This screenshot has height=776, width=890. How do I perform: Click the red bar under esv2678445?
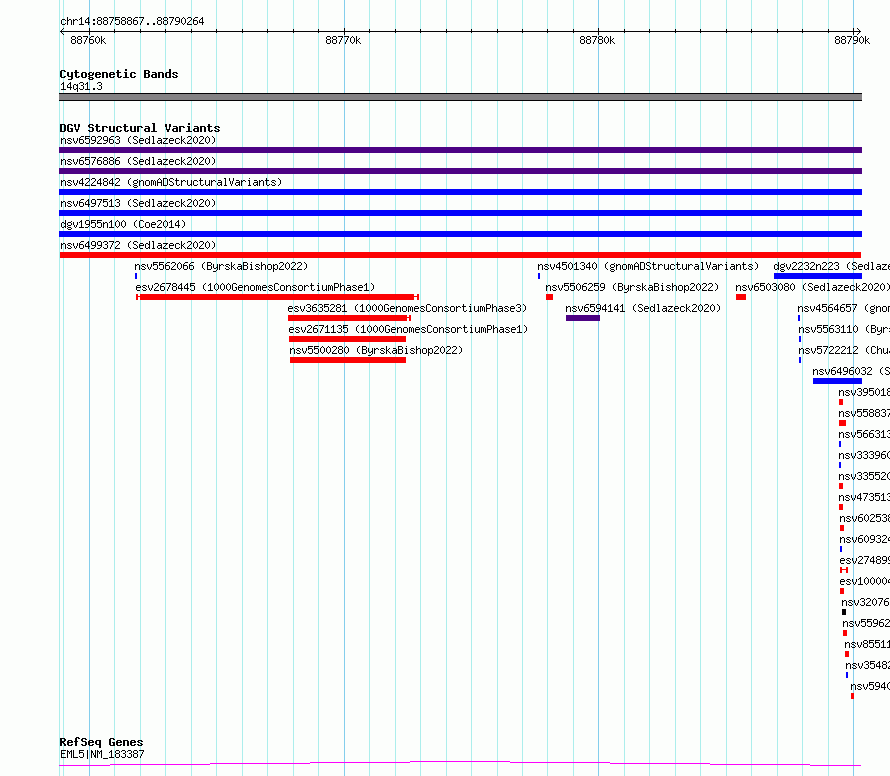tap(278, 297)
